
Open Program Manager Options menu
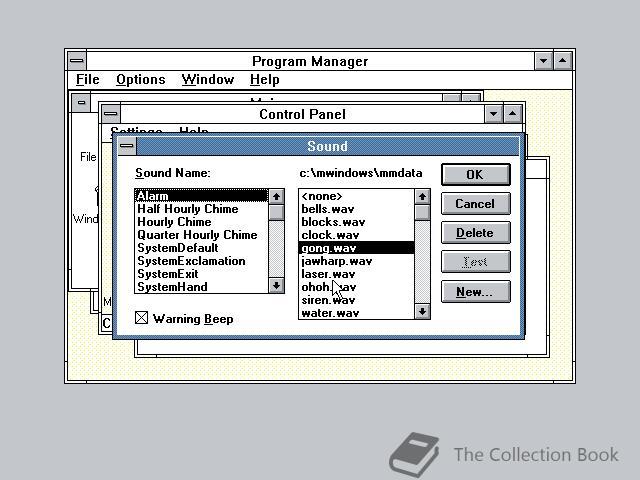click(141, 80)
